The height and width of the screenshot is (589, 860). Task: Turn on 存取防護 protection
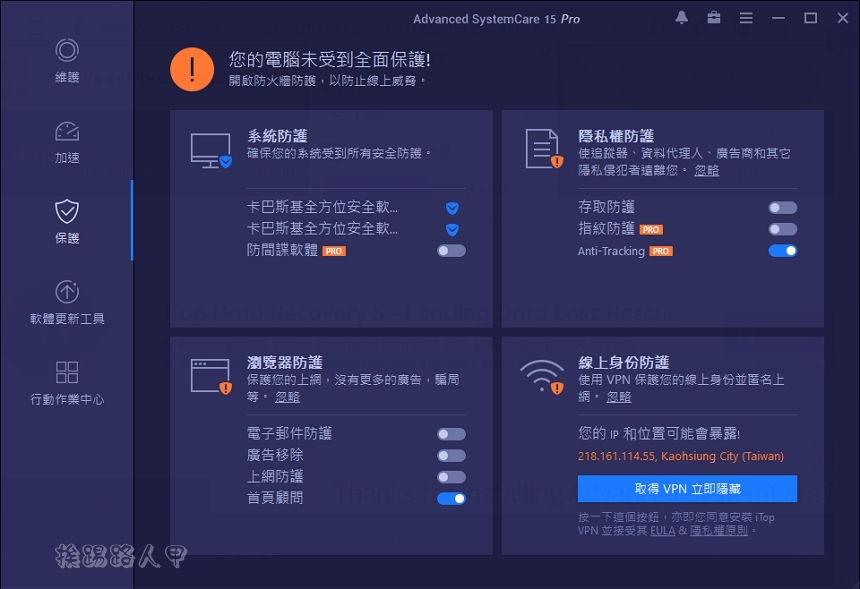coord(781,206)
